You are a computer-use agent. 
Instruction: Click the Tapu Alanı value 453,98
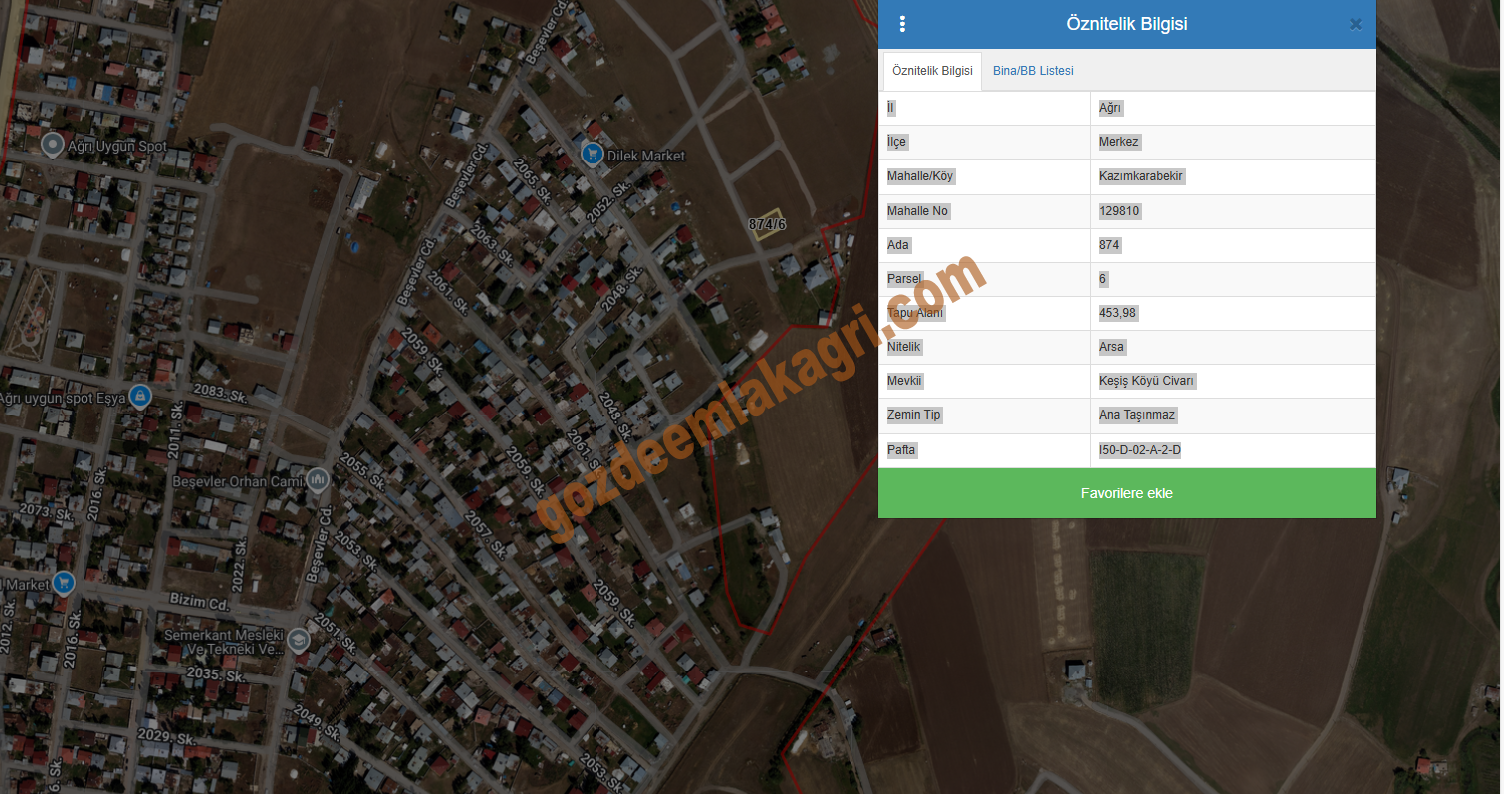pos(1117,313)
